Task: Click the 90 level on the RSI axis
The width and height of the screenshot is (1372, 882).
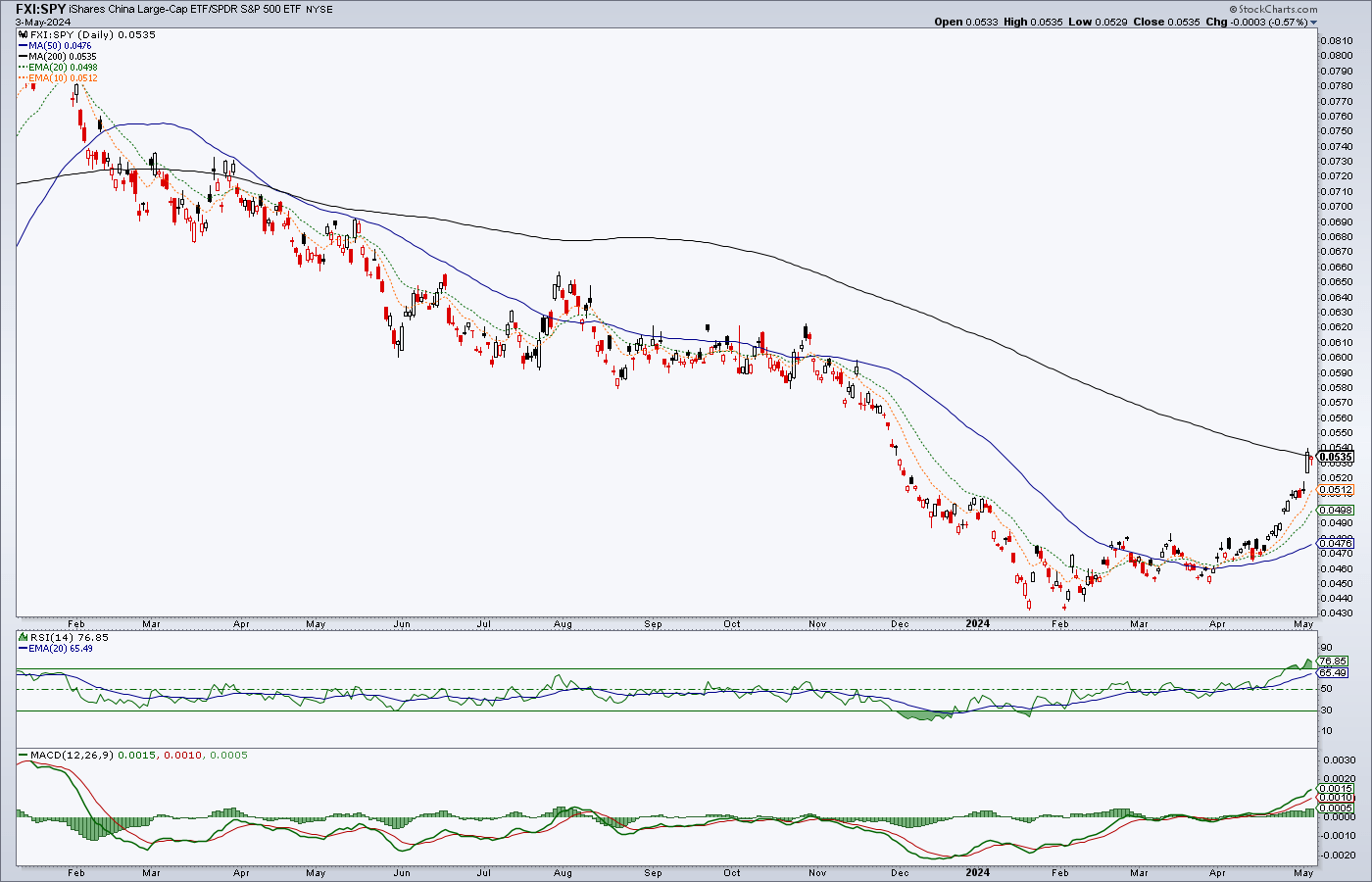Action: click(1326, 648)
